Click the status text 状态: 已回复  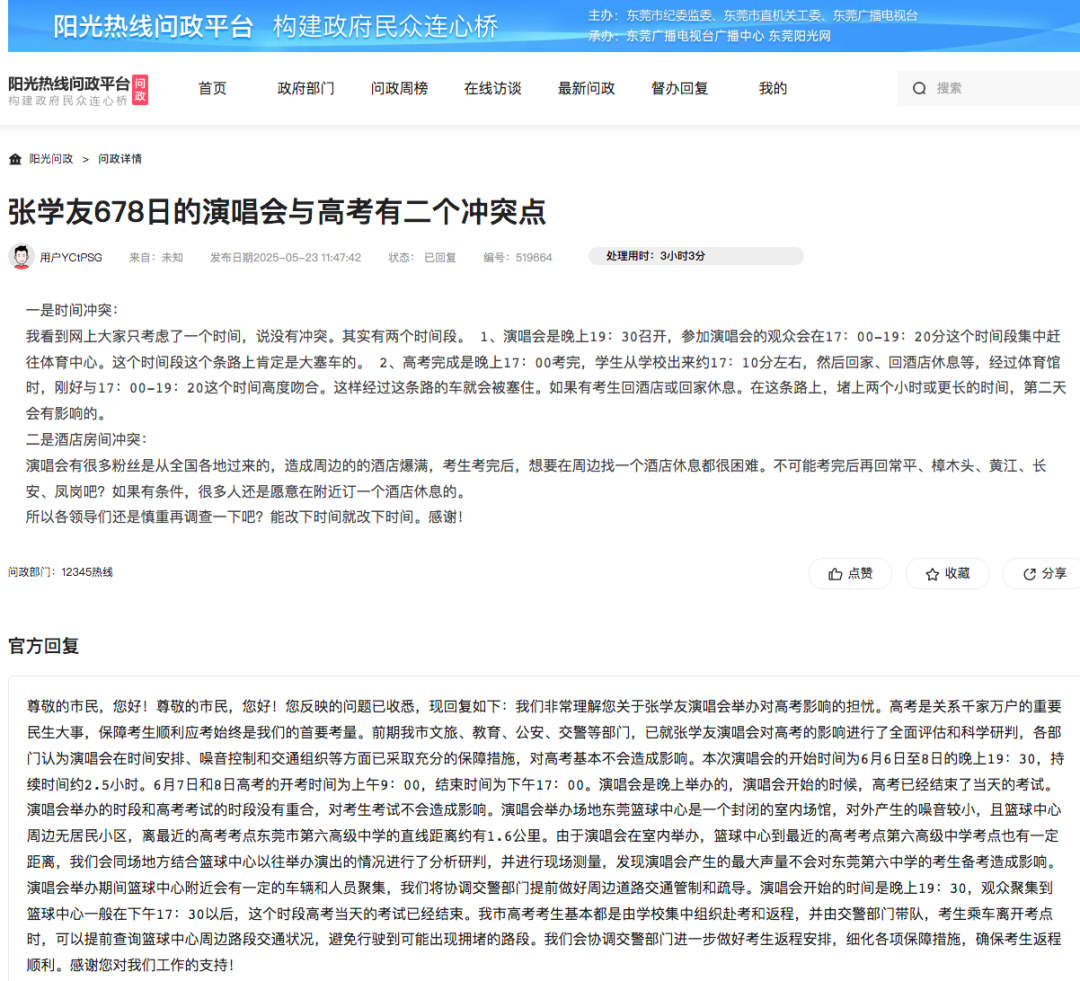point(422,258)
